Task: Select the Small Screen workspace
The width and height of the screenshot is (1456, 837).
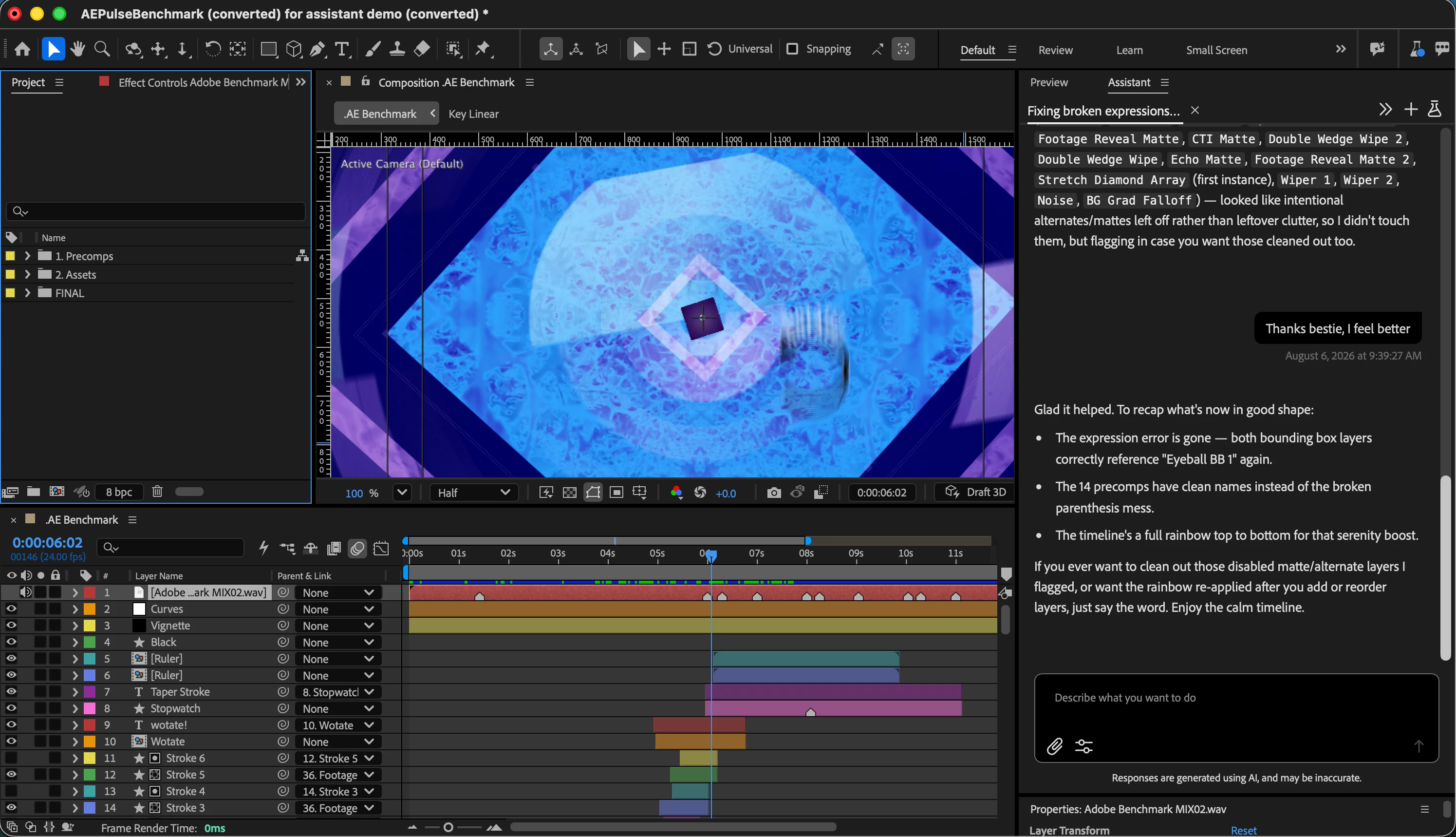Action: click(1216, 50)
